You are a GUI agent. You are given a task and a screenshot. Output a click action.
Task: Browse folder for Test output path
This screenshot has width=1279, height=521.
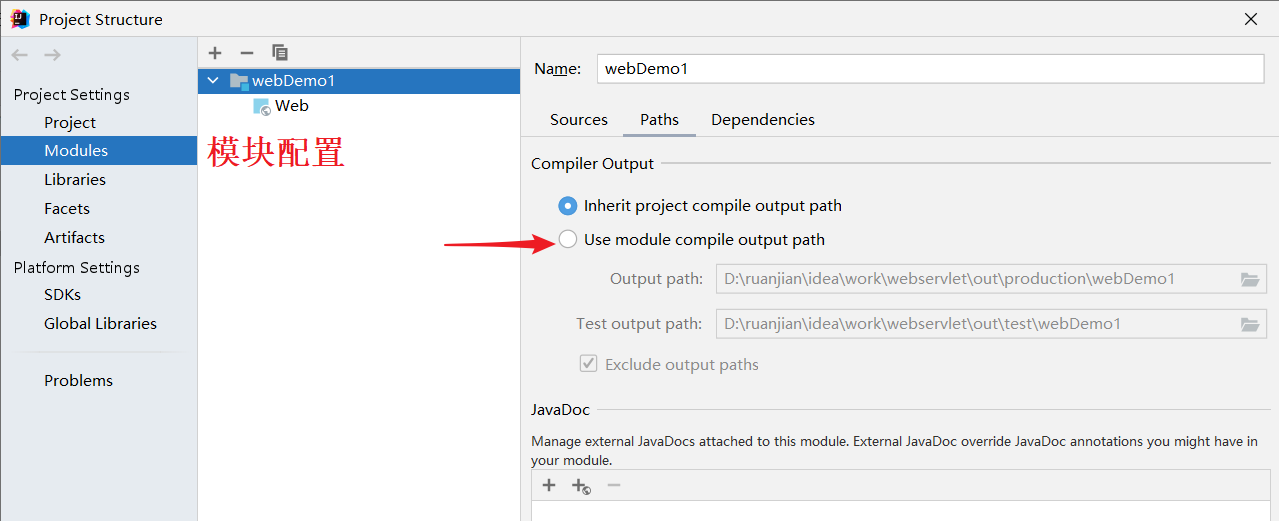[x=1250, y=324]
